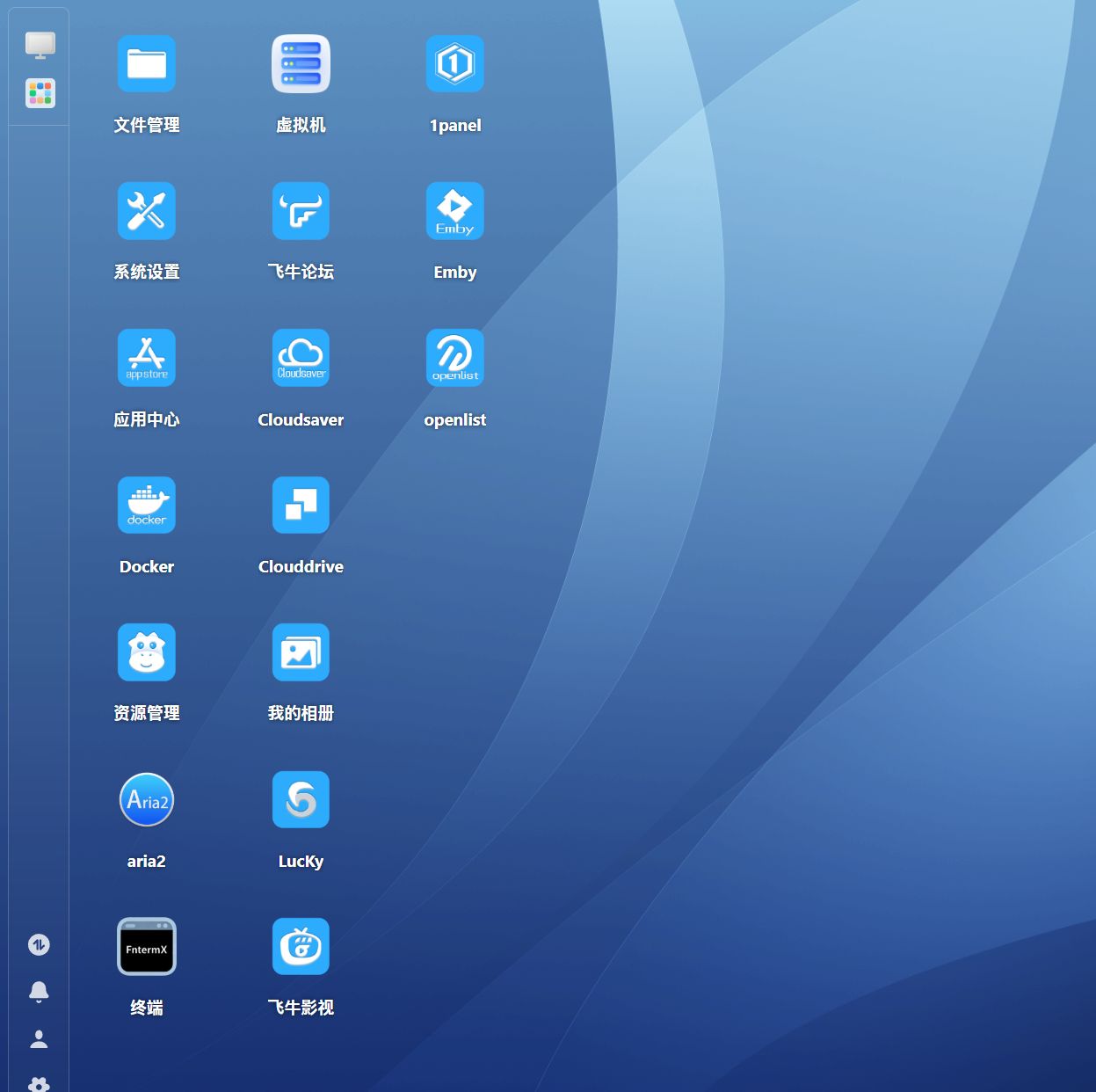1096x1092 pixels.
Task: Launch the 终端 FntermX terminal icon
Action: click(x=147, y=947)
